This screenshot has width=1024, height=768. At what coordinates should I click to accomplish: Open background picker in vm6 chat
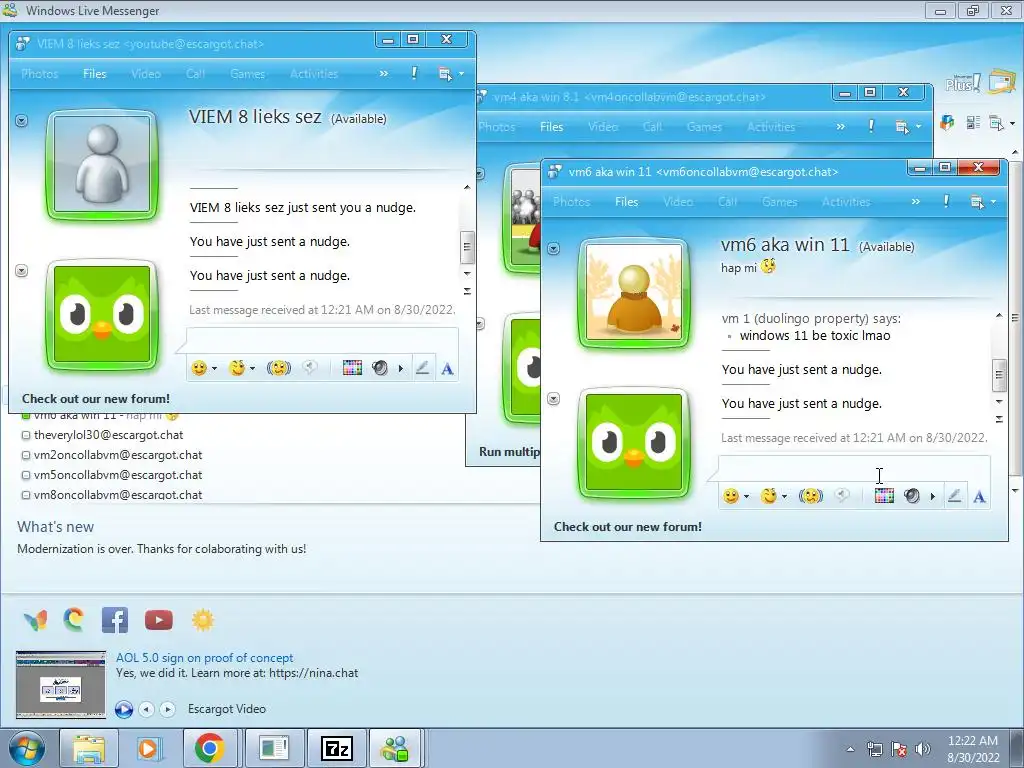884,496
